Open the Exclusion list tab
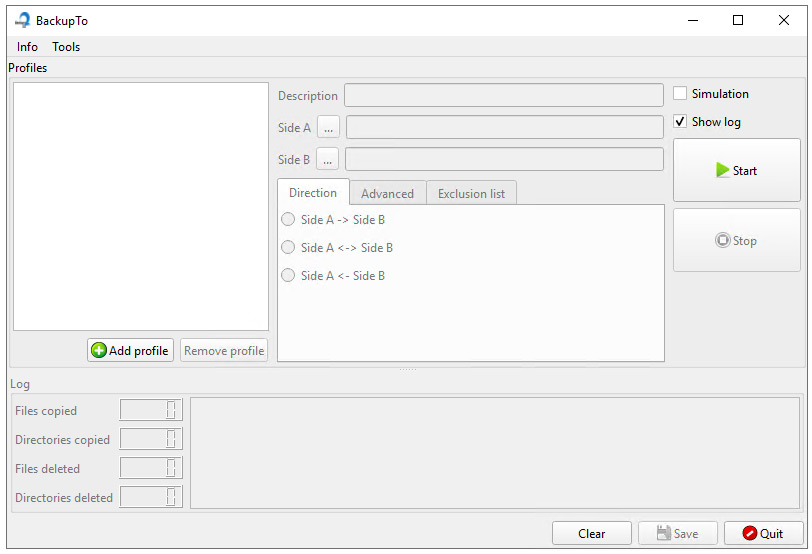812x554 pixels. (471, 194)
